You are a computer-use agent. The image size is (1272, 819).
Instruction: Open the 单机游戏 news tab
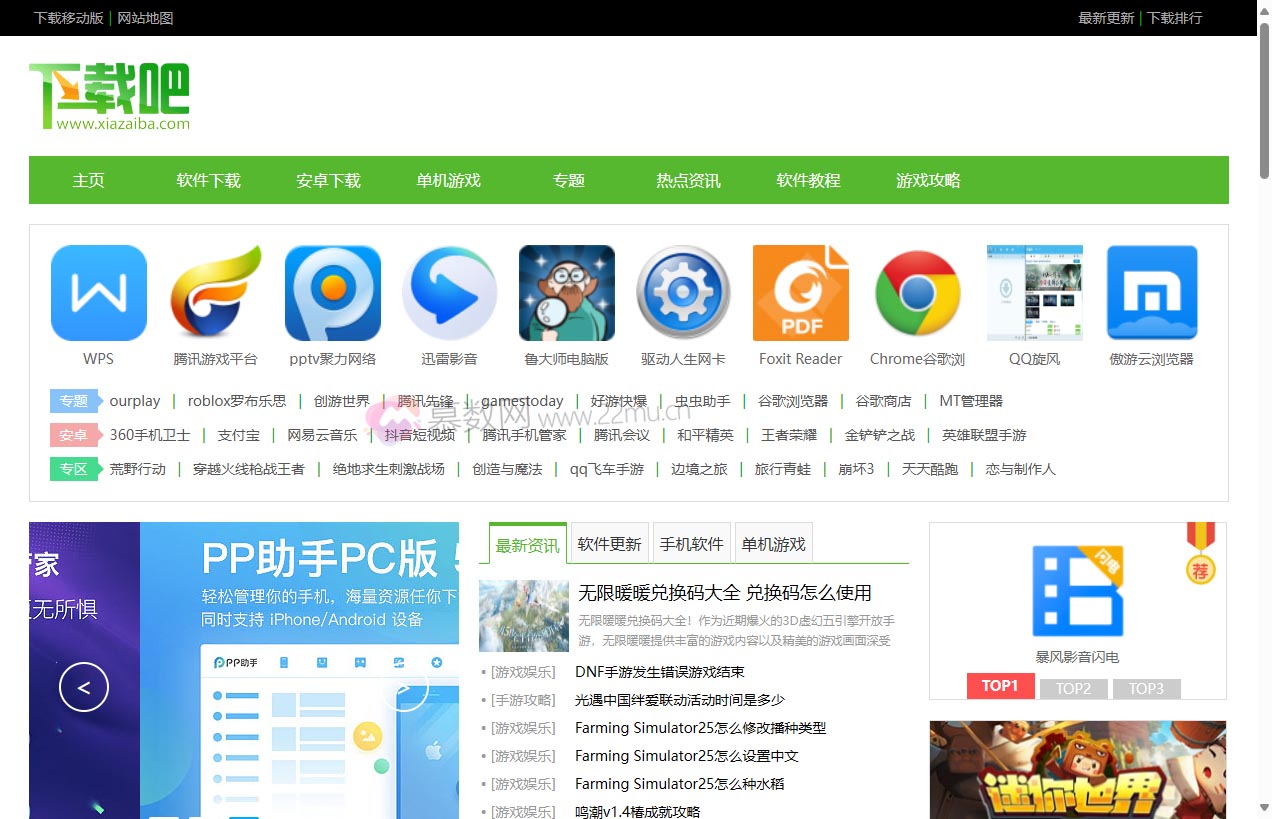click(773, 543)
